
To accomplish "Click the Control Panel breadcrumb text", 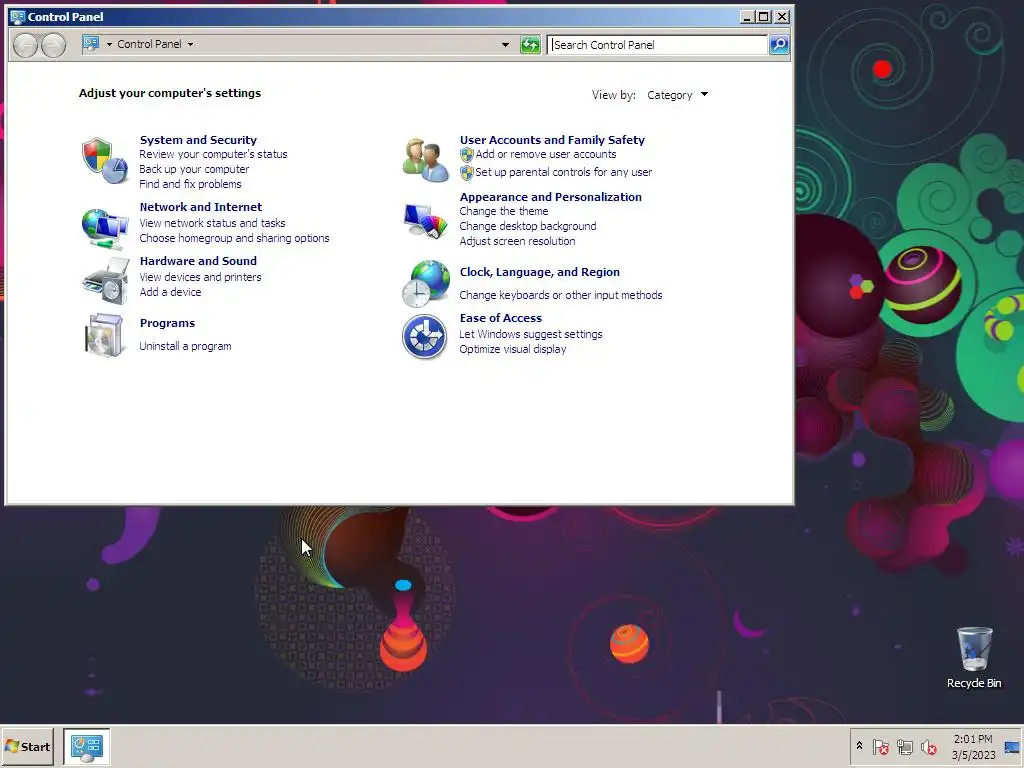I will point(149,44).
